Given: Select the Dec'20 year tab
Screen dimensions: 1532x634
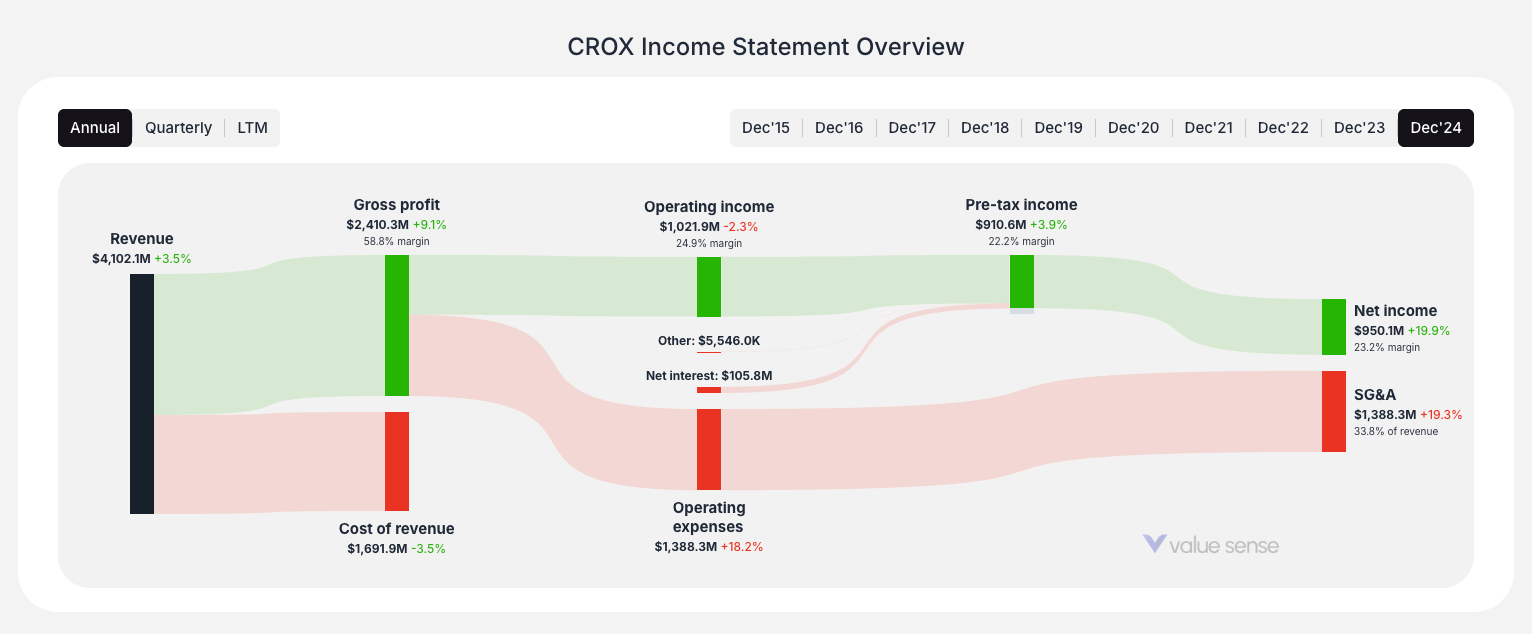Looking at the screenshot, I should [1134, 128].
